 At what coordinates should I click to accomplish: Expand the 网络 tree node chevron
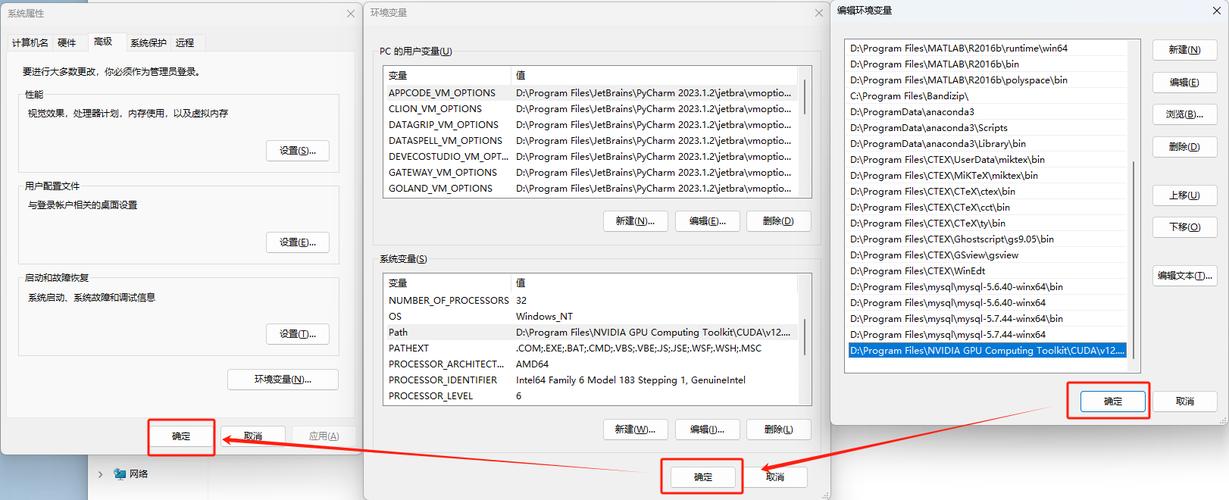coord(100,474)
